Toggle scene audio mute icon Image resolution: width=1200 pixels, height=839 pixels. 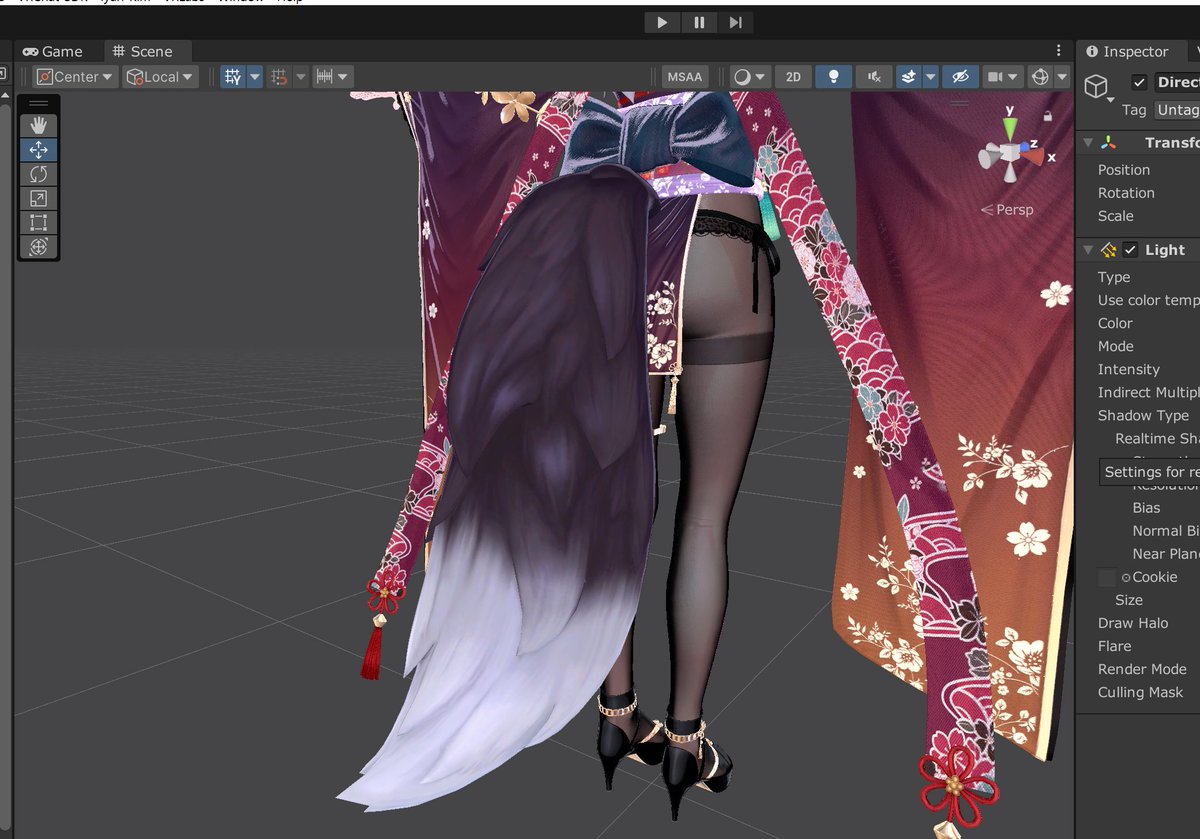874,77
